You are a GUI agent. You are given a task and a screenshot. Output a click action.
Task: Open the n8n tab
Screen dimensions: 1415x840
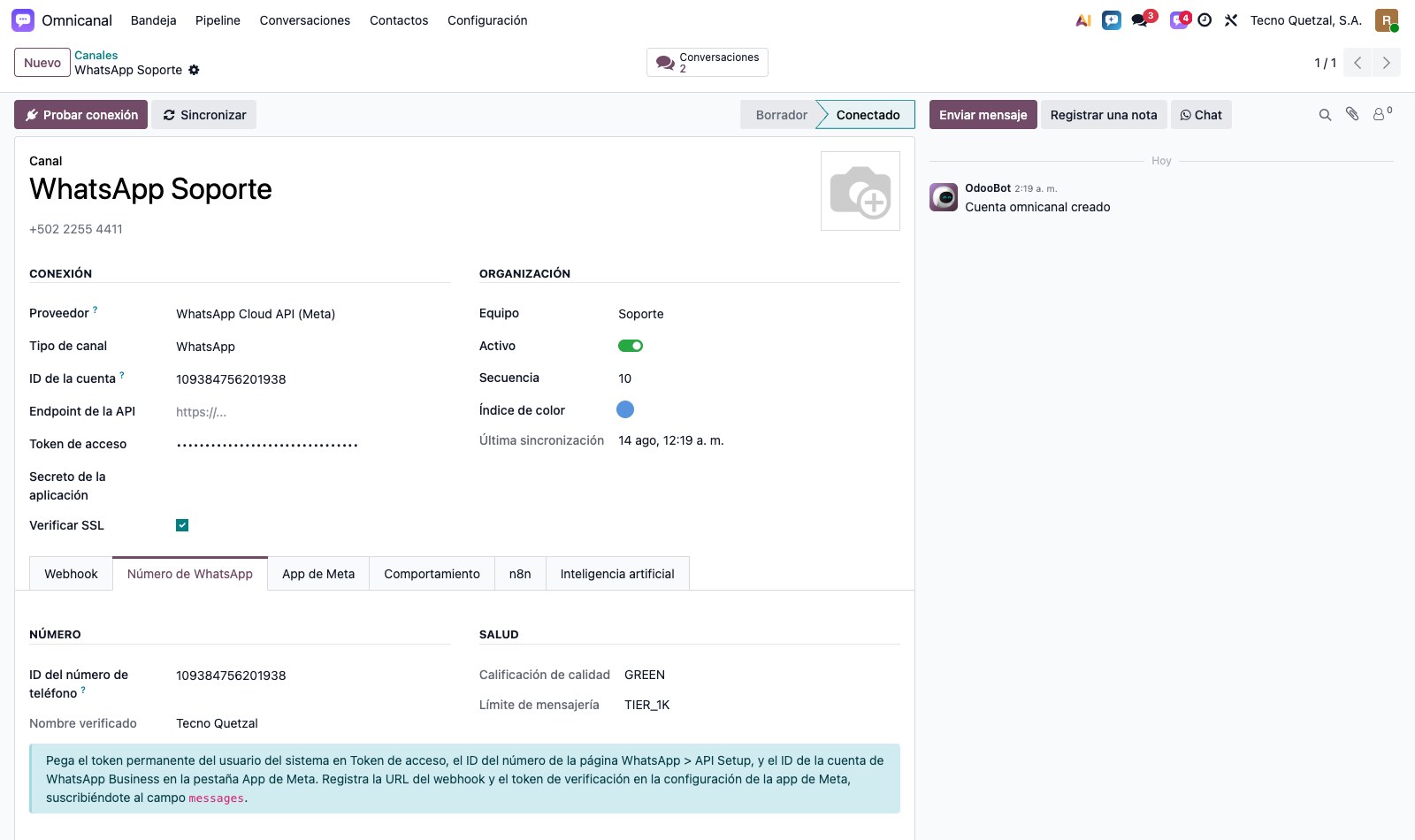click(520, 574)
